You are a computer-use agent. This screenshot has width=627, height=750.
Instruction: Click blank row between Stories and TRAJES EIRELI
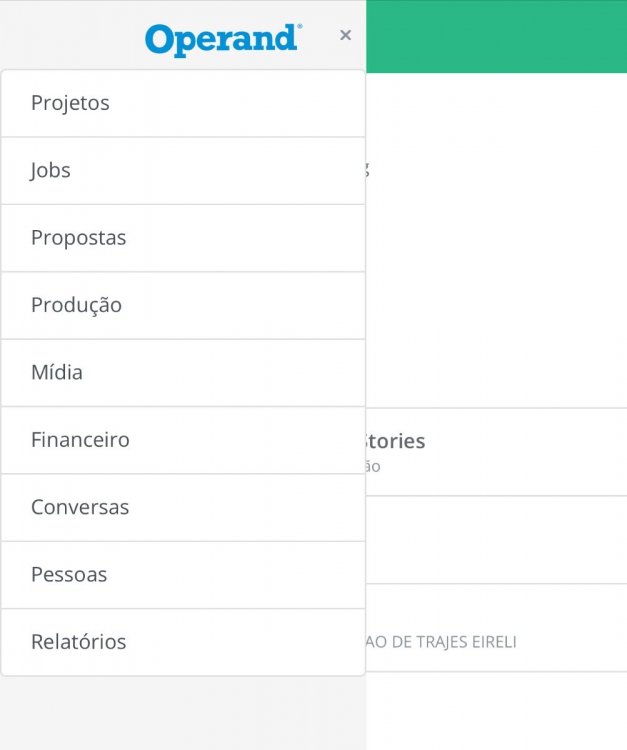[x=496, y=540]
